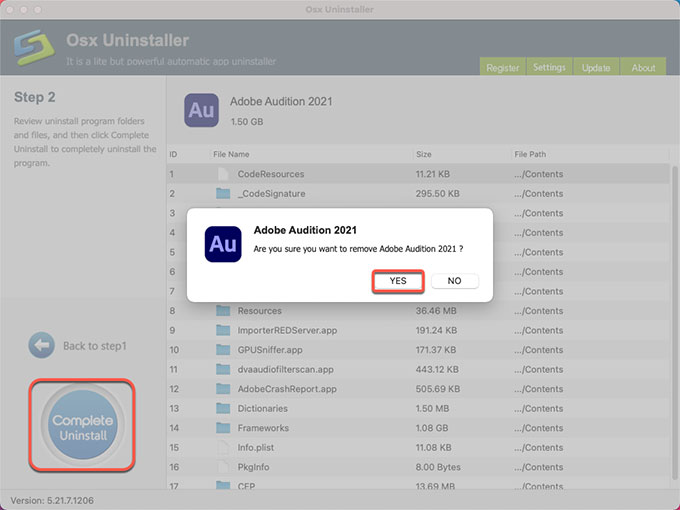This screenshot has width=680, height=510.
Task: Click the Back to step1 label
Action: [95, 346]
